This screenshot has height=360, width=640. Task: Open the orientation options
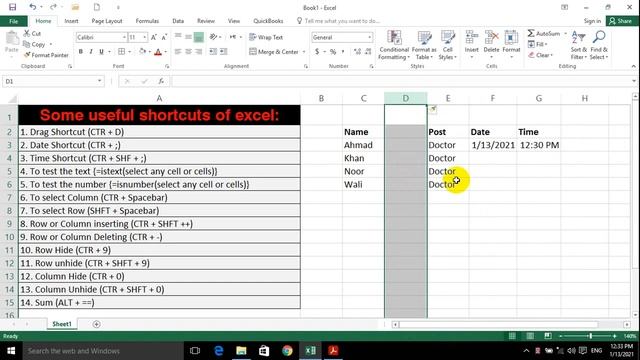(x=215, y=37)
